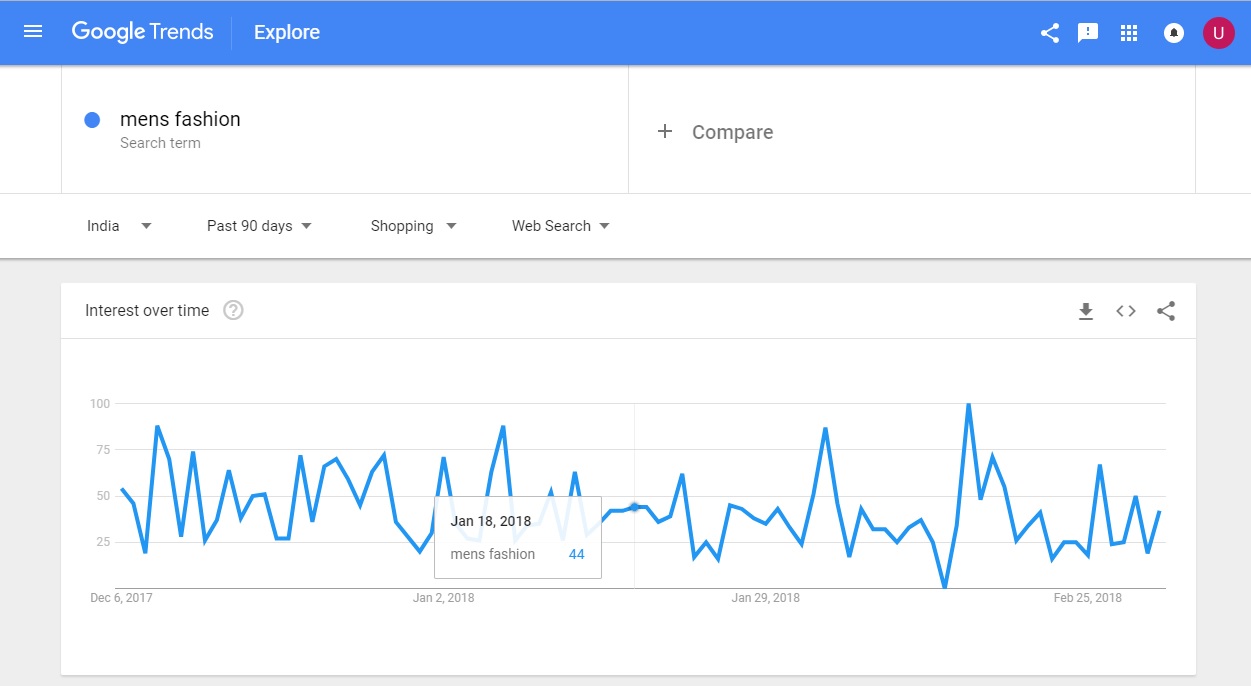Download interest over time CSV
Image resolution: width=1251 pixels, height=686 pixels.
[x=1086, y=311]
